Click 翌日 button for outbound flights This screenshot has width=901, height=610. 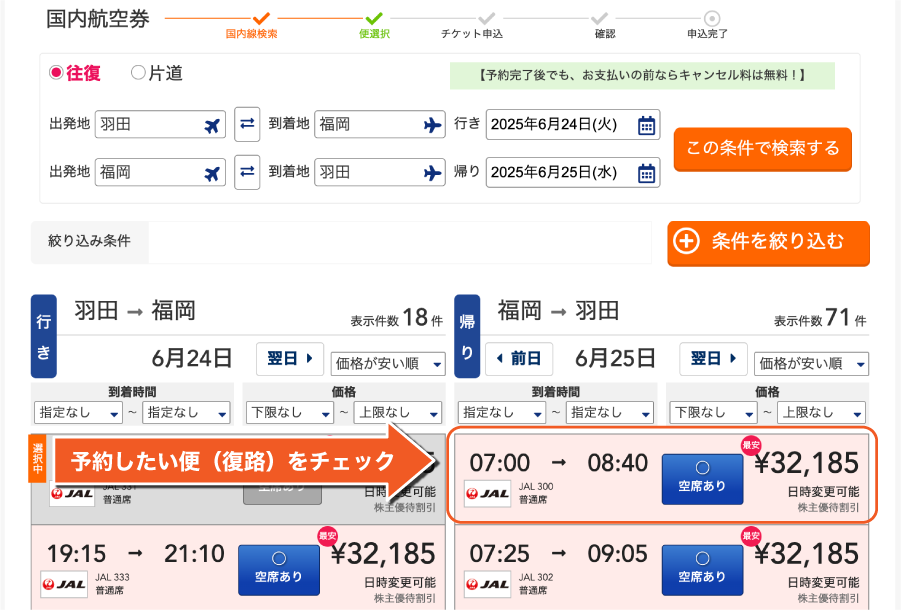click(290, 358)
